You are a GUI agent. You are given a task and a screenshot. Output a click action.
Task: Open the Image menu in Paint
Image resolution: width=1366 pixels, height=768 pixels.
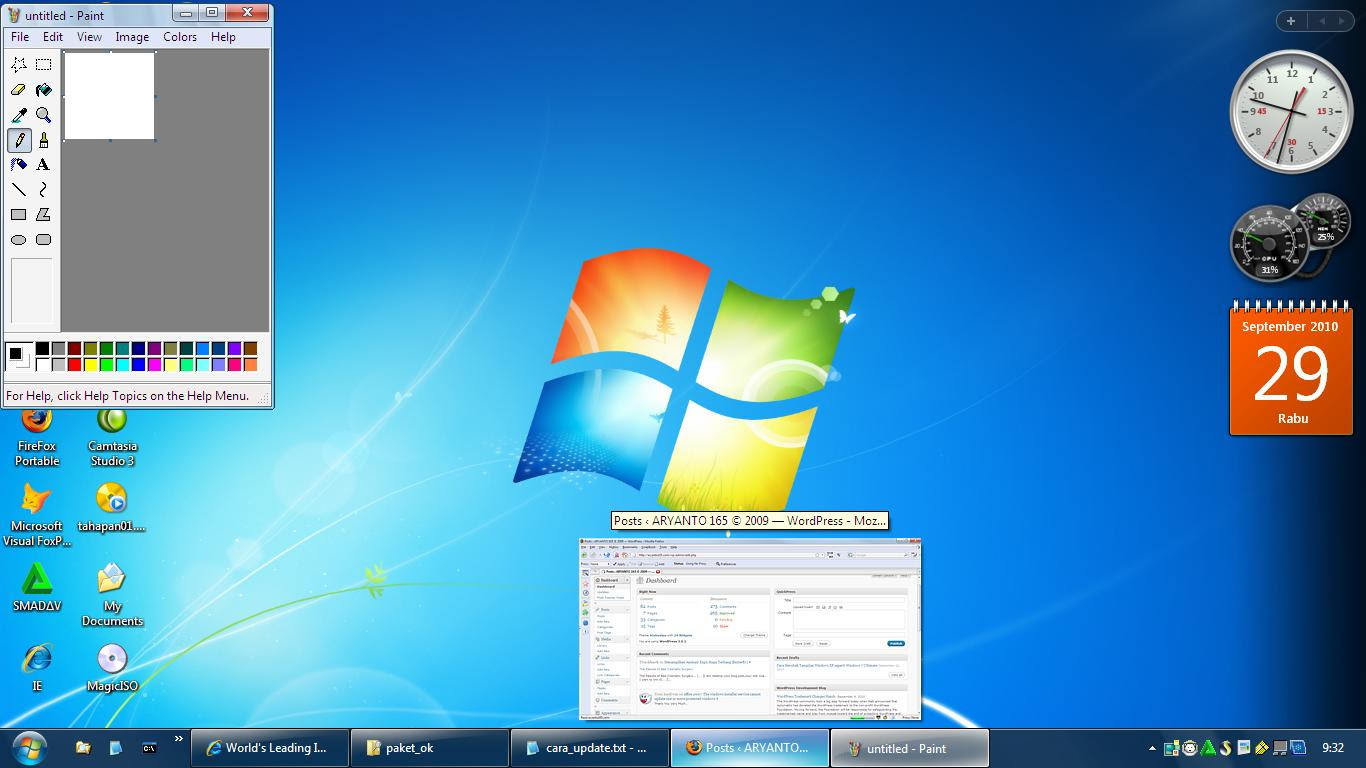[x=132, y=36]
